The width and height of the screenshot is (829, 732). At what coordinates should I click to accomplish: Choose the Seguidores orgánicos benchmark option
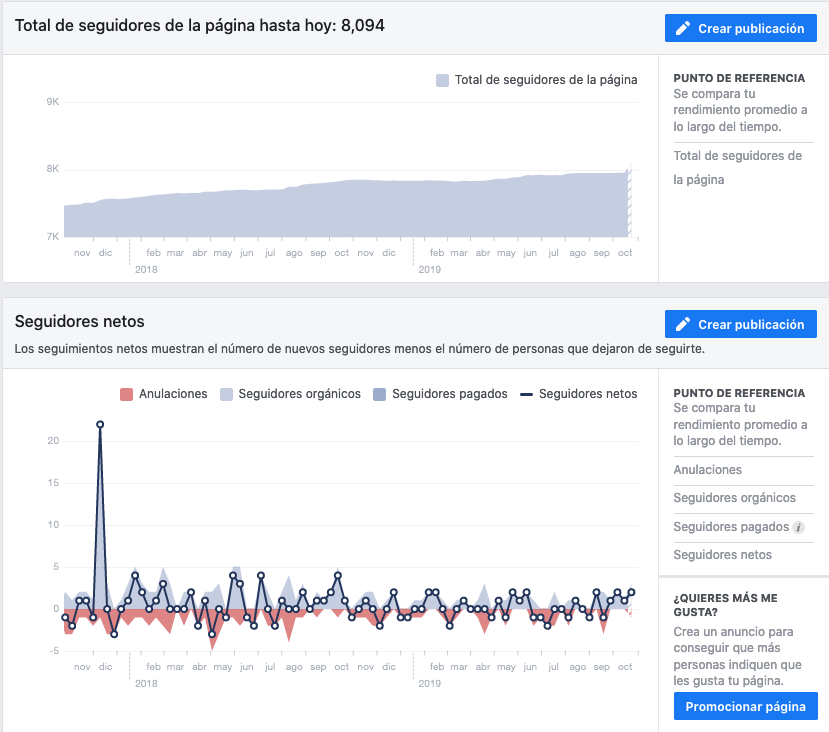pos(735,498)
